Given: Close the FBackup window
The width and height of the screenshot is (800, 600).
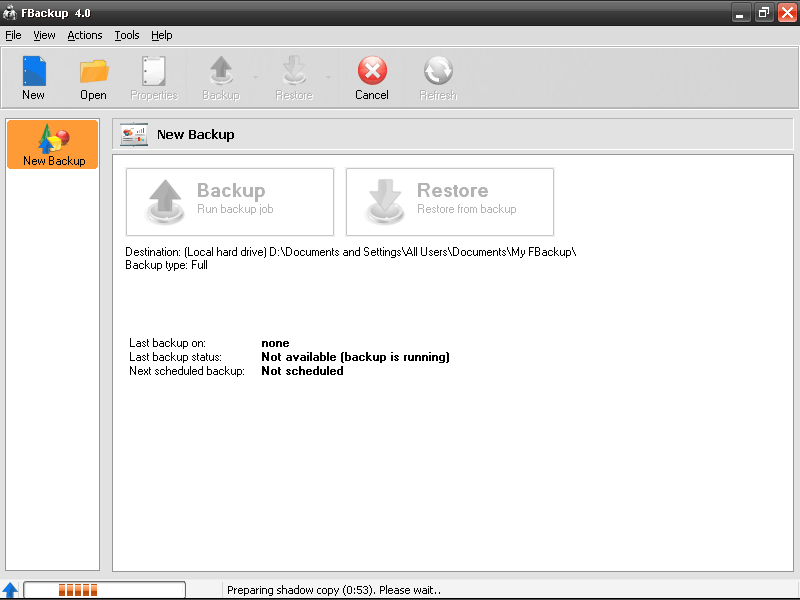Looking at the screenshot, I should pos(787,13).
